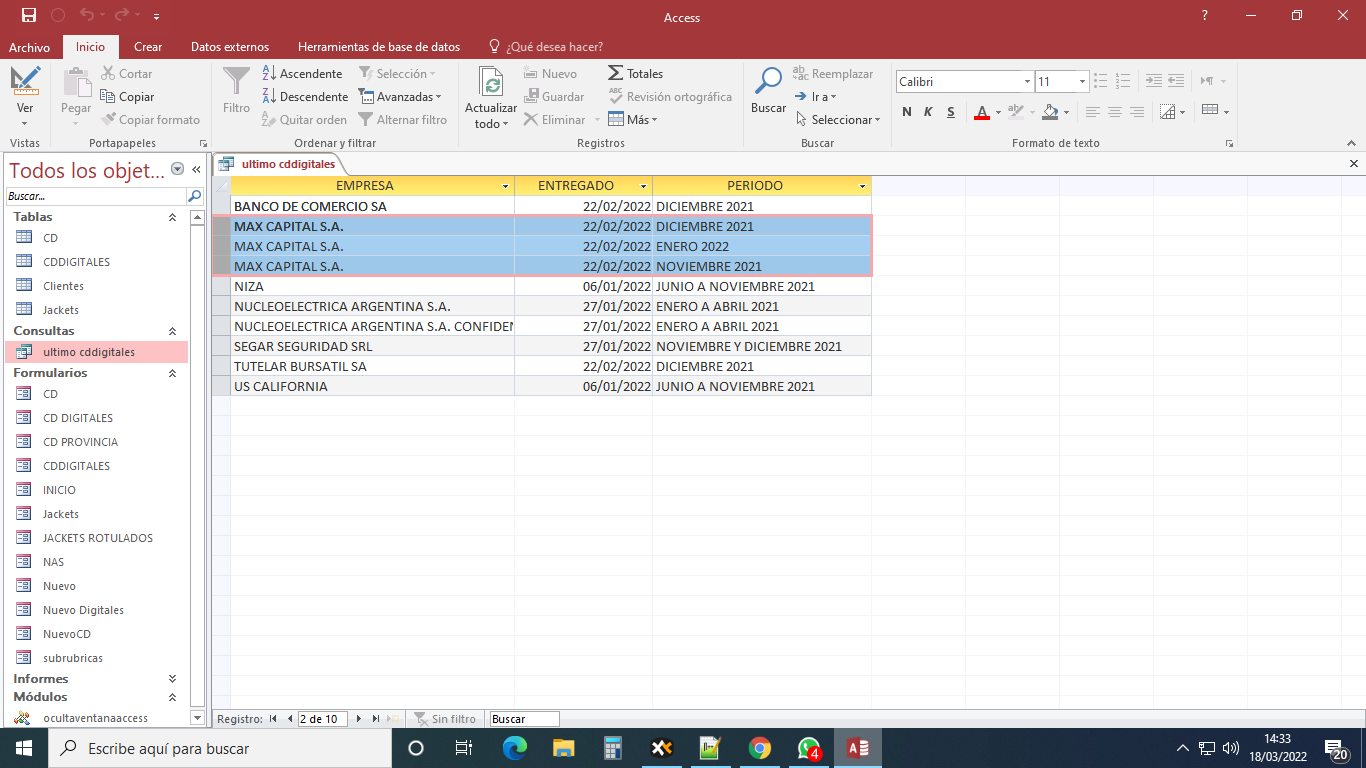The height and width of the screenshot is (768, 1366).
Task: Open the EMPRESA column filter dropdown
Action: [505, 186]
